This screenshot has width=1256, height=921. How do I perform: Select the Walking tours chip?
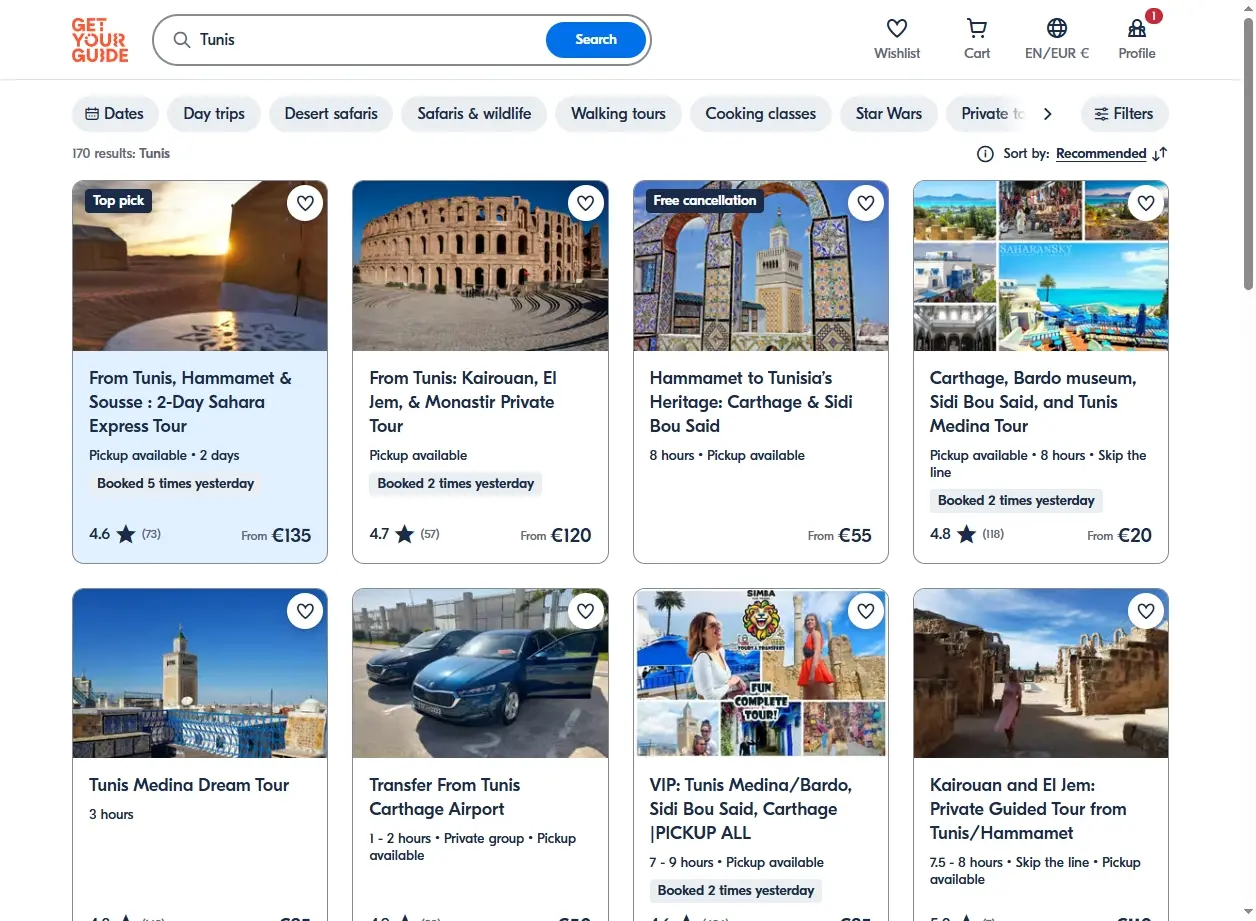(618, 114)
